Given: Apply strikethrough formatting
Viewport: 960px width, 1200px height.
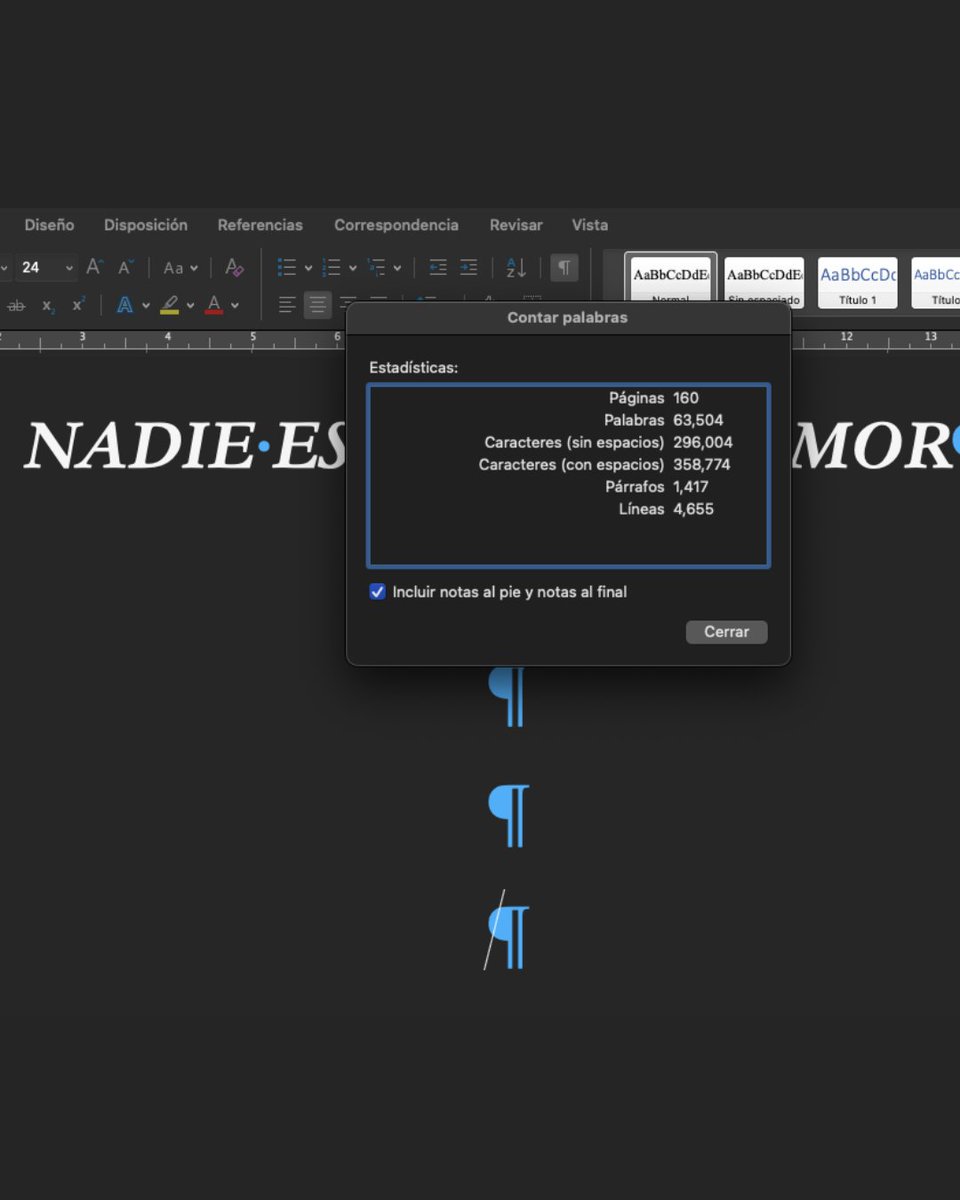Looking at the screenshot, I should (16, 305).
